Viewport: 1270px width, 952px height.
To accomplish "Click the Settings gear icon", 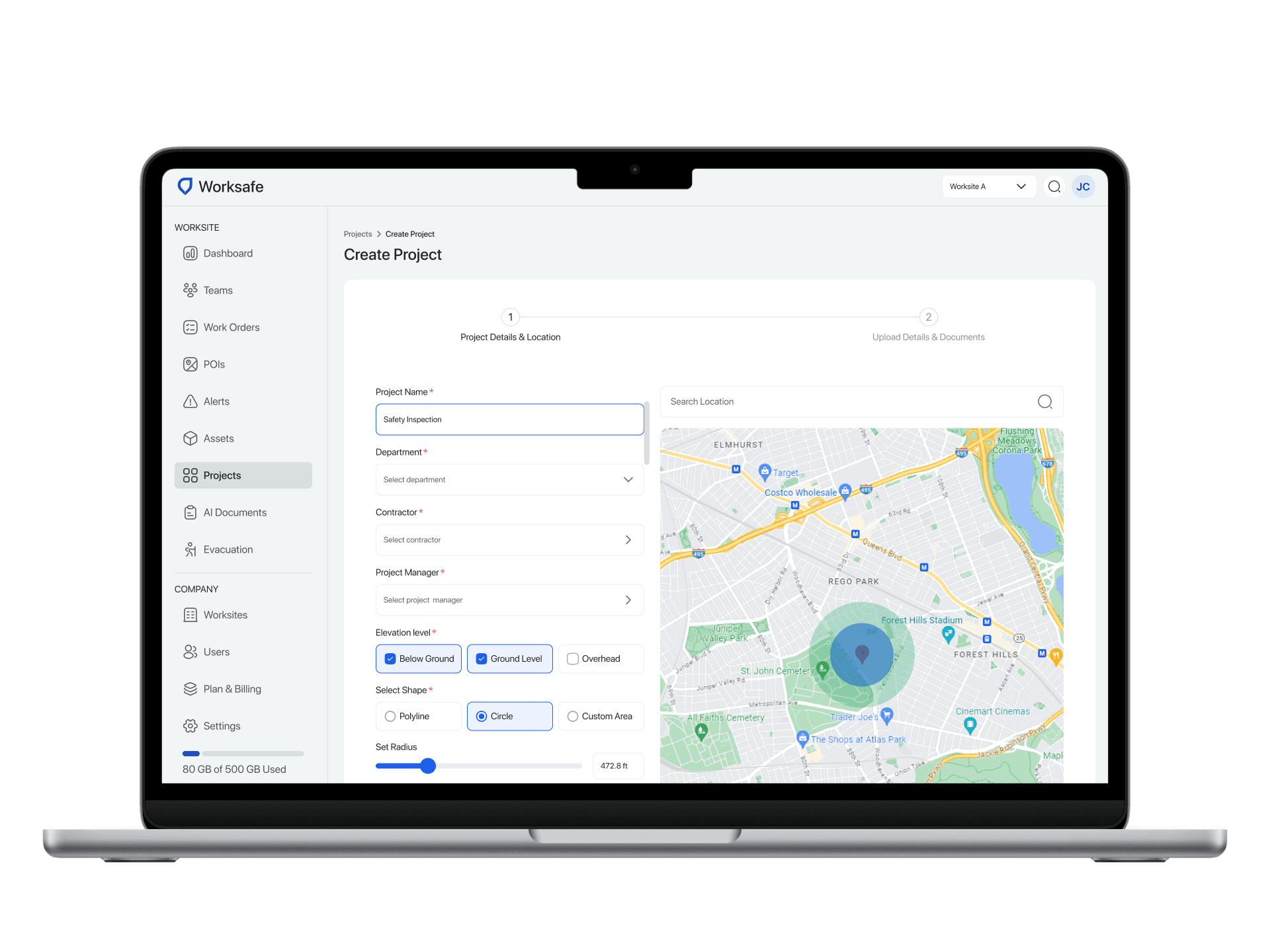I will [190, 726].
